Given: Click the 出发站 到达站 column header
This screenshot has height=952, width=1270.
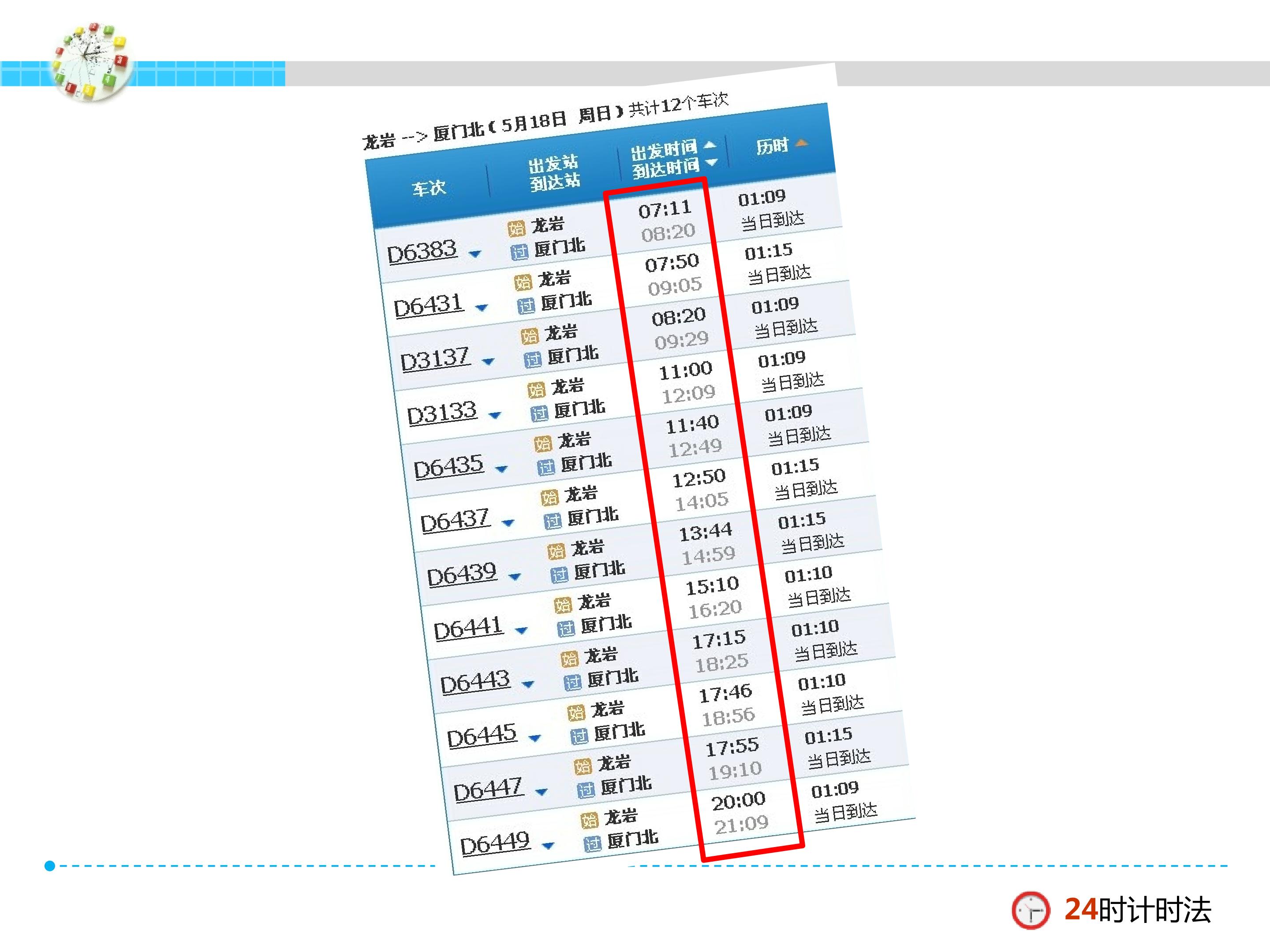Looking at the screenshot, I should [x=555, y=173].
